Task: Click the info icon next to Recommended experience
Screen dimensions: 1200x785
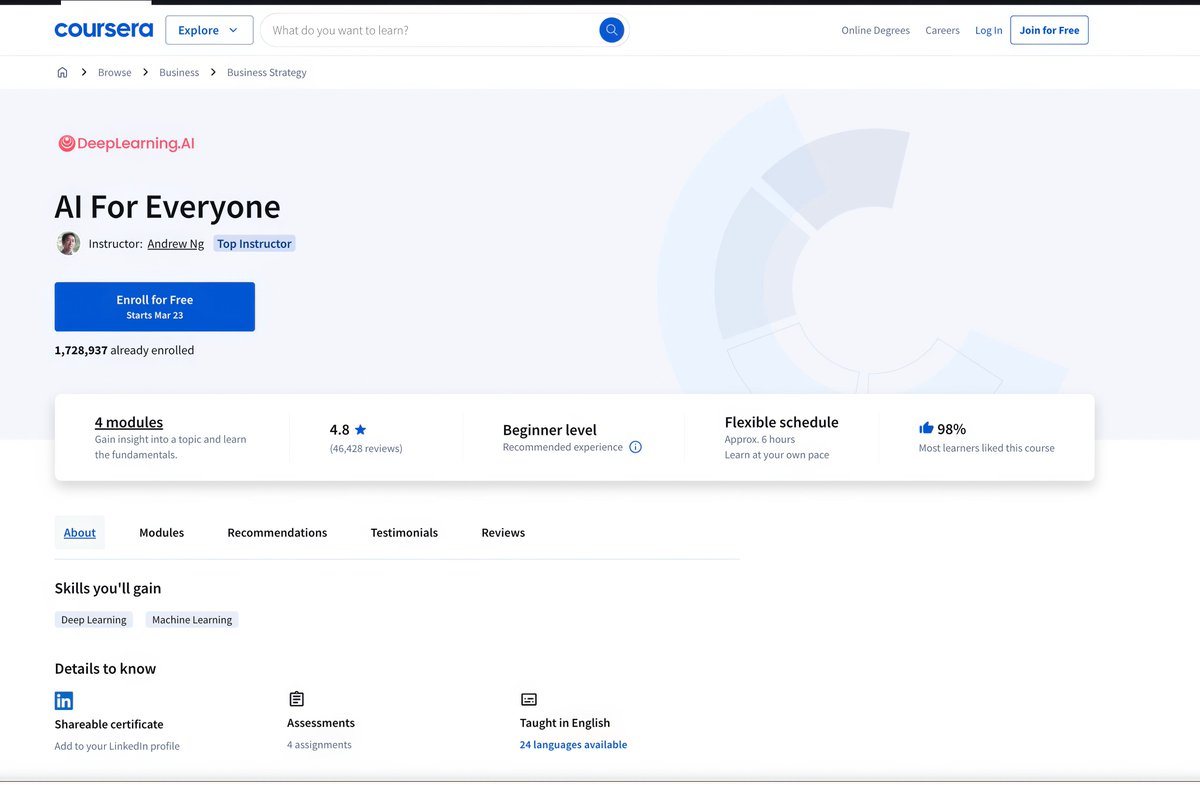Action: pyautogui.click(x=635, y=447)
